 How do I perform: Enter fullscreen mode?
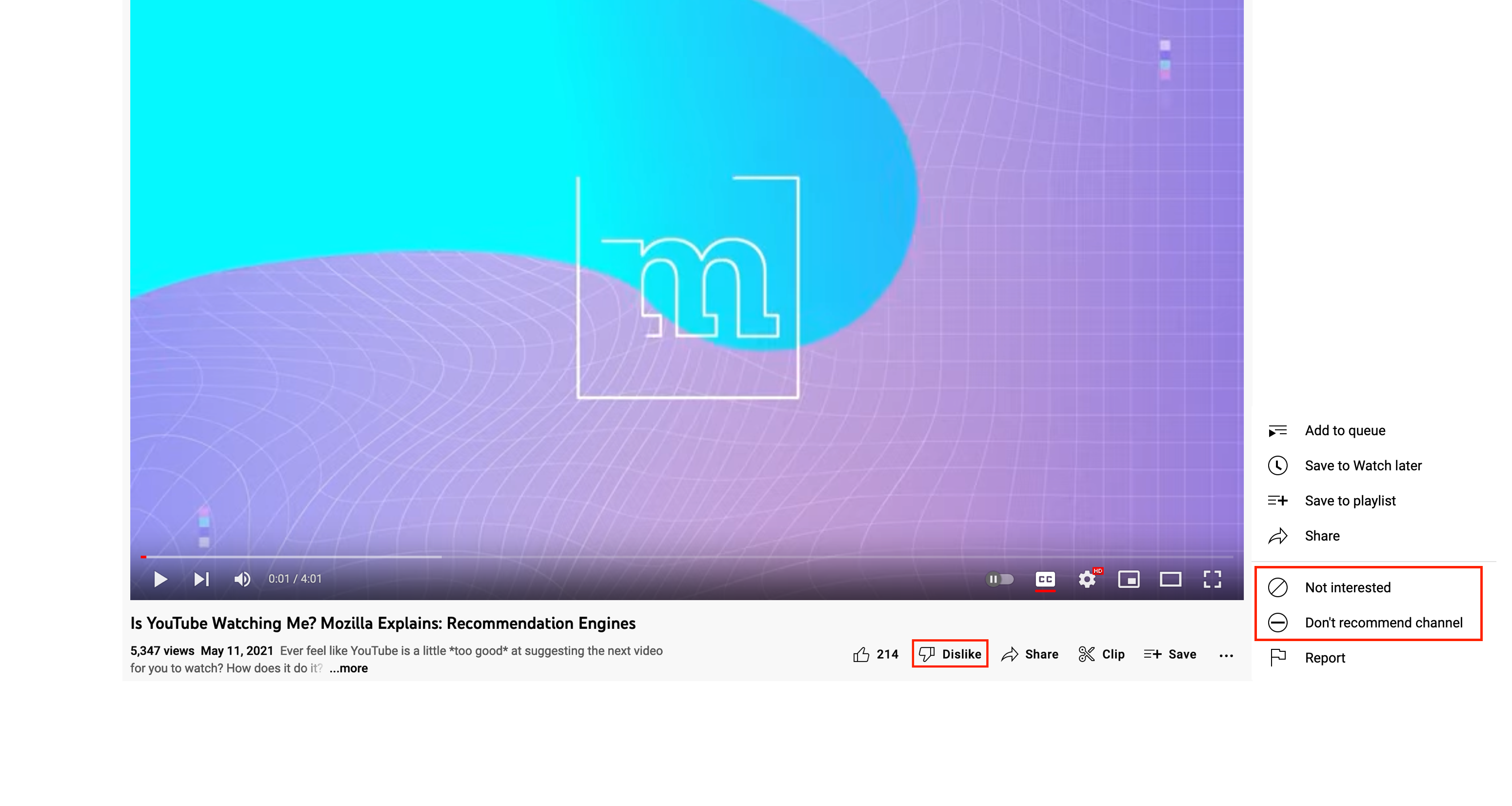pyautogui.click(x=1212, y=580)
